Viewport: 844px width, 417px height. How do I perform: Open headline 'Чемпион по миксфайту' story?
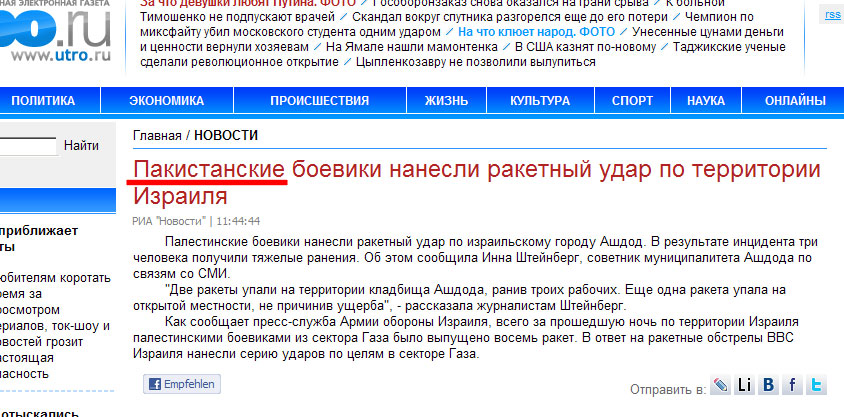pos(447,24)
